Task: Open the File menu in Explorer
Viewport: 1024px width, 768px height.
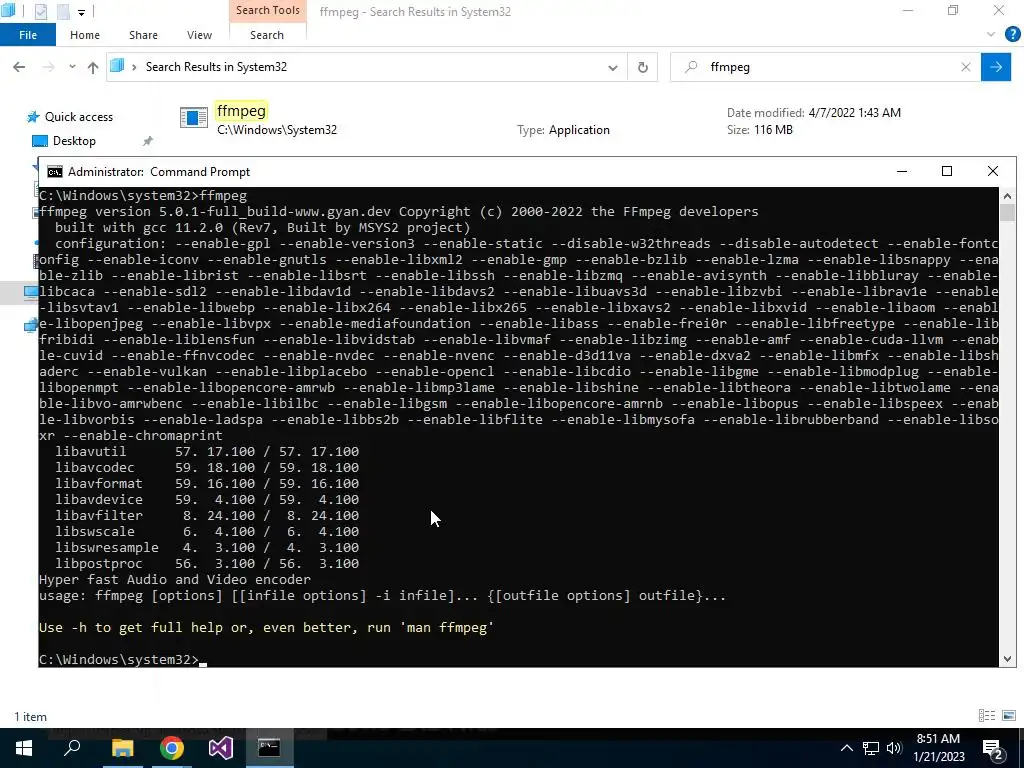Action: [27, 35]
